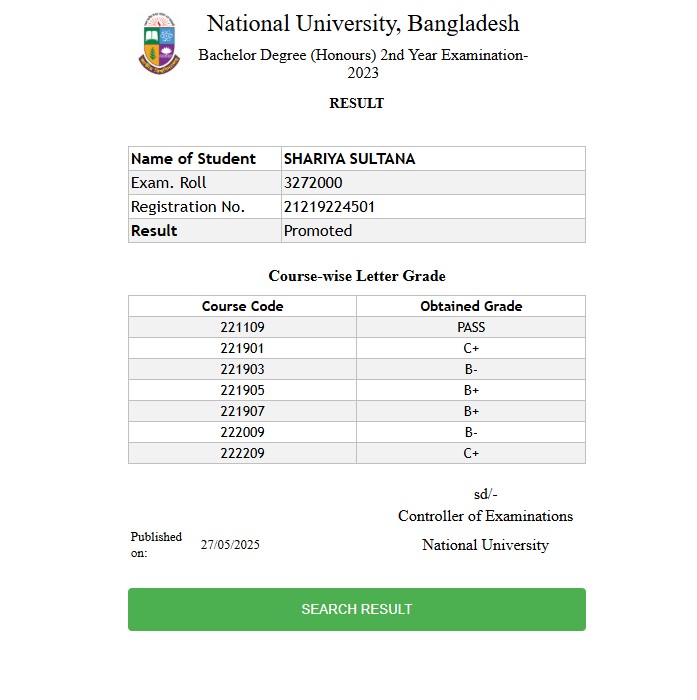Click the Promoted result value
697x700 pixels.
pos(318,231)
